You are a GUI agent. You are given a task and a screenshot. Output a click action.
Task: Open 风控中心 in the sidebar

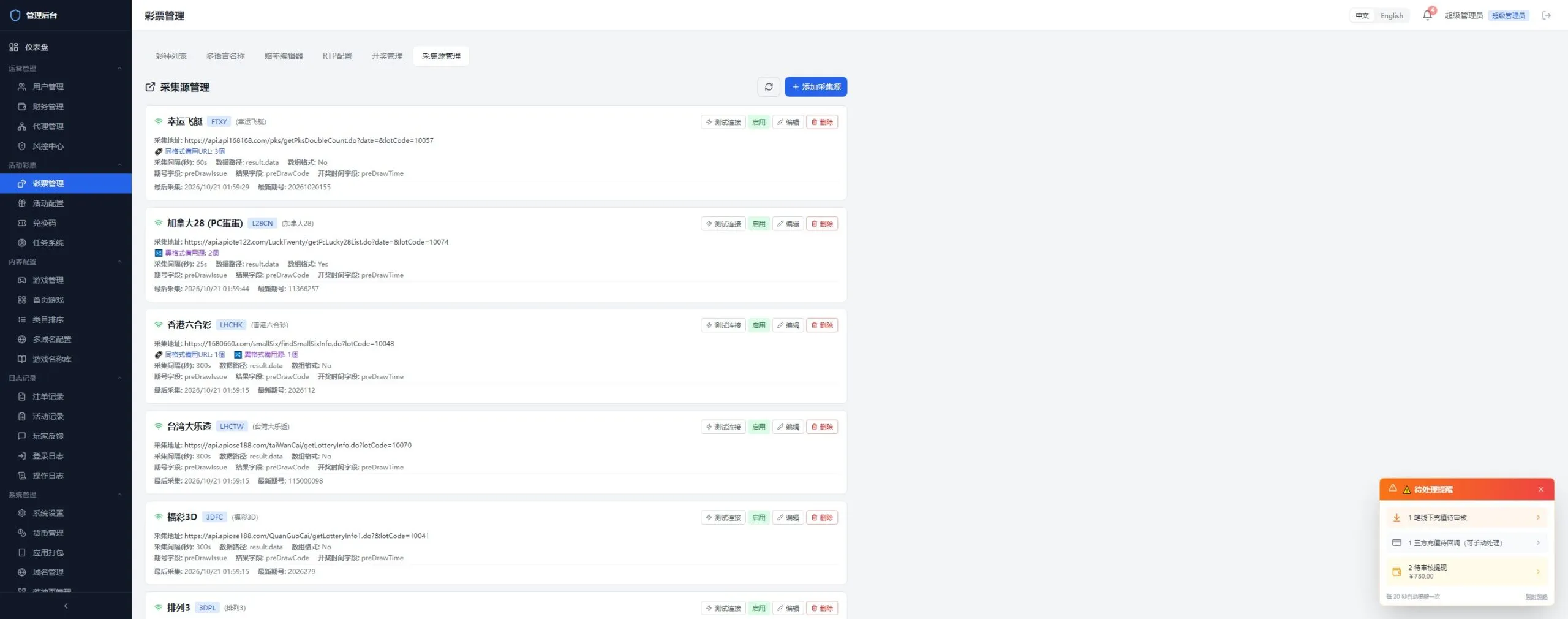(x=66, y=146)
